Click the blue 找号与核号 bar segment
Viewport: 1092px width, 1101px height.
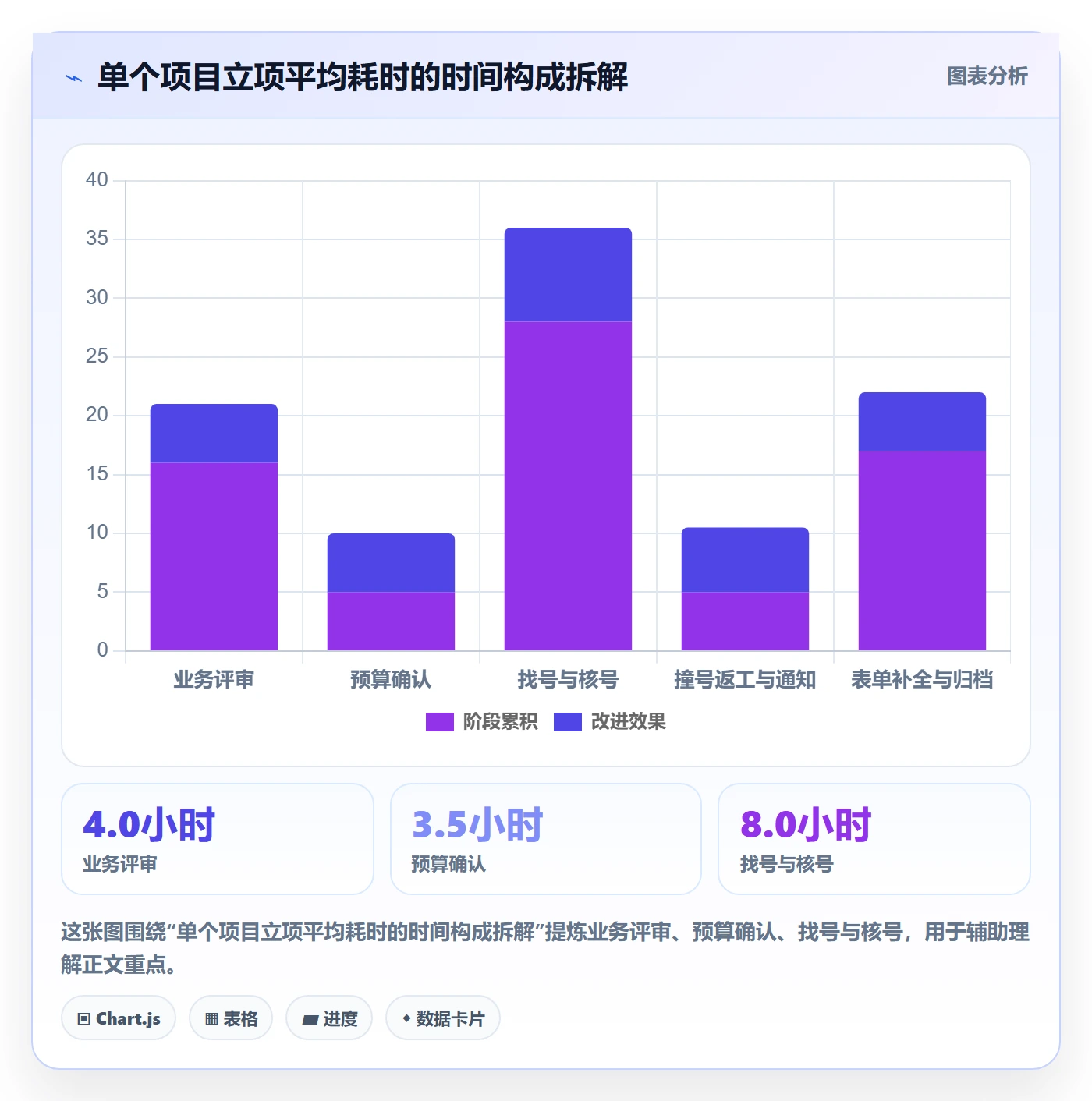pyautogui.click(x=568, y=274)
